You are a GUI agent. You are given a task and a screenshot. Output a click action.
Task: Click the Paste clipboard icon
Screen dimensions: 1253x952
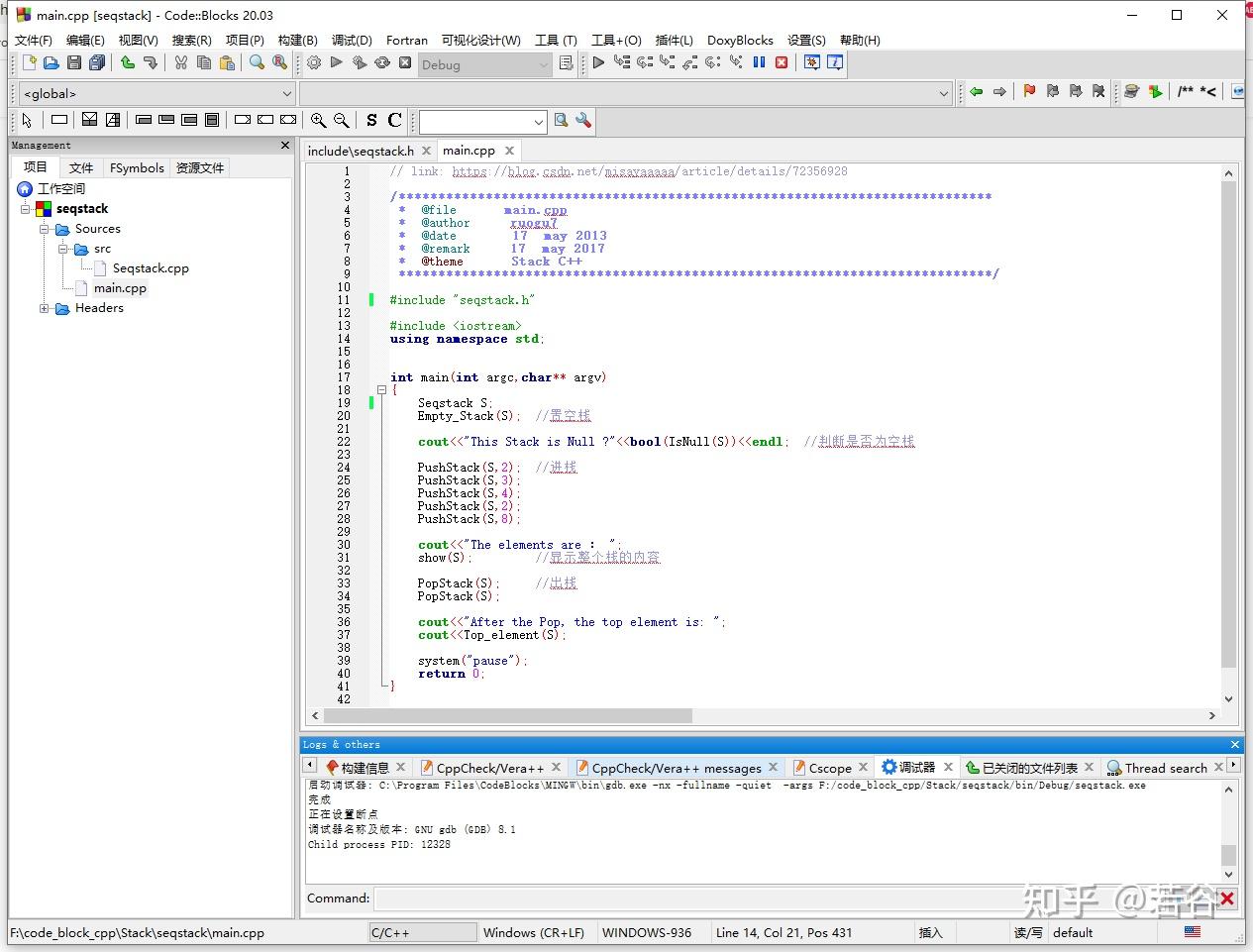[x=227, y=63]
